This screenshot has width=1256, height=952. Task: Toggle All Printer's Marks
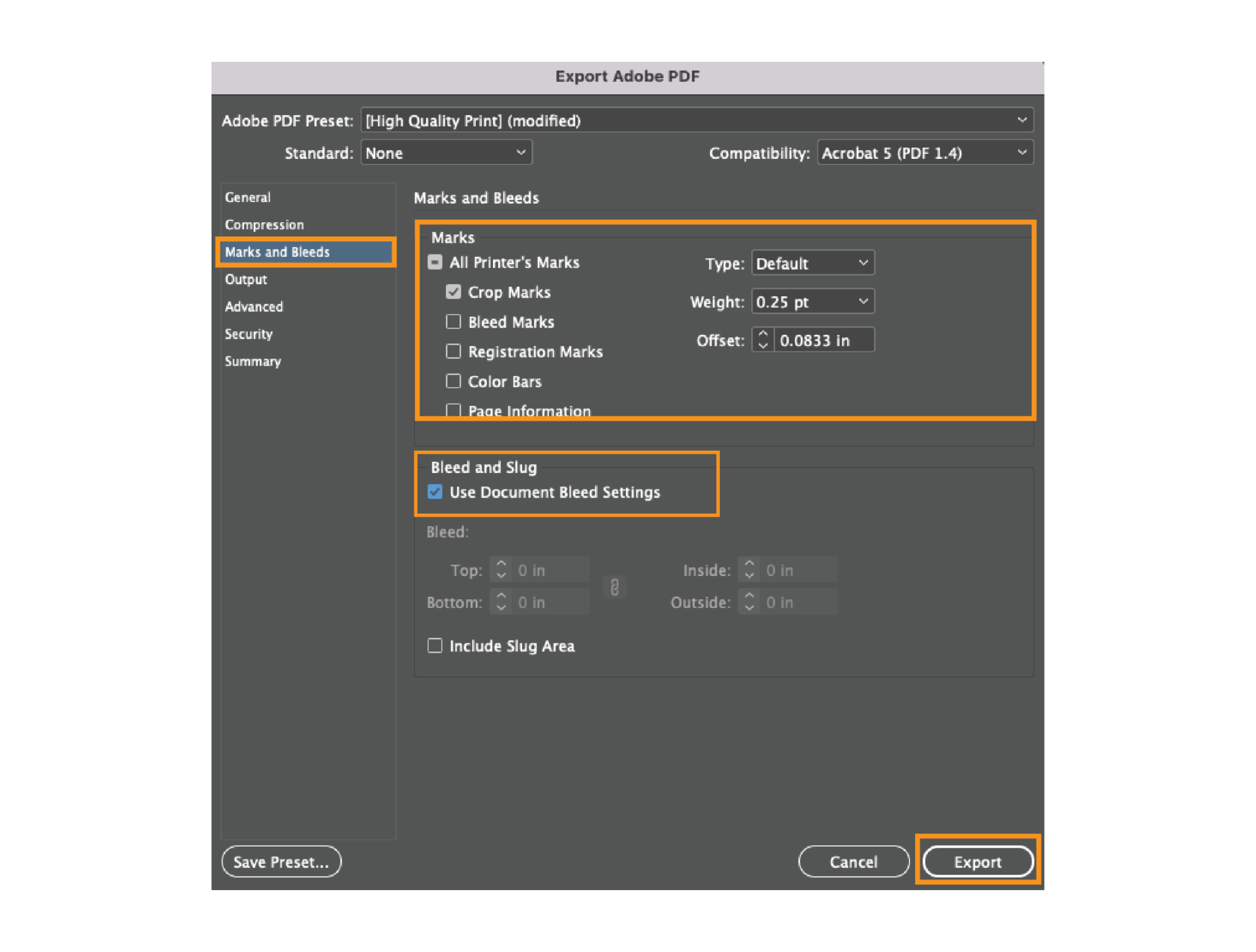[x=435, y=262]
